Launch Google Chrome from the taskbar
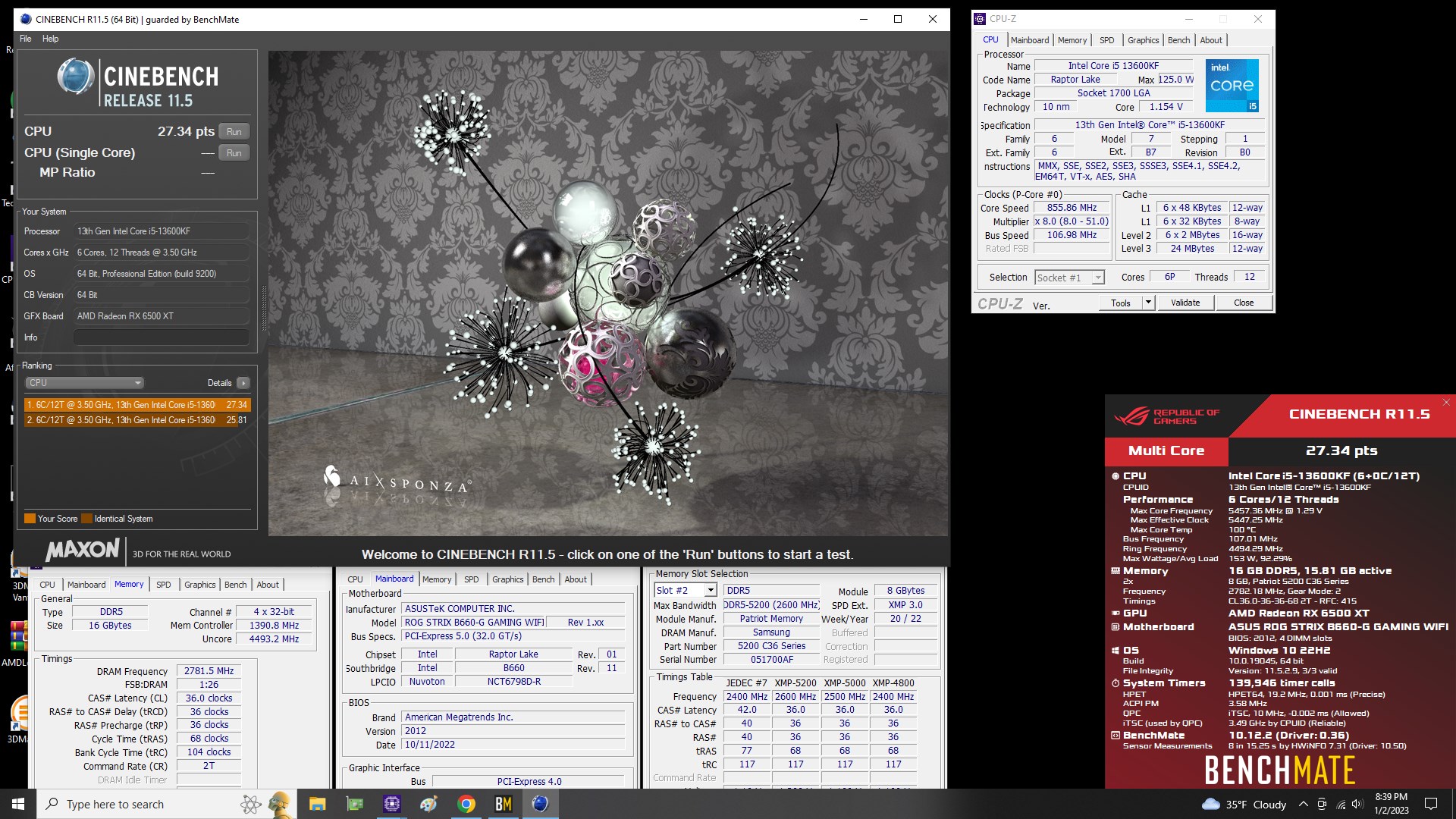The image size is (1456, 819). coord(466,804)
